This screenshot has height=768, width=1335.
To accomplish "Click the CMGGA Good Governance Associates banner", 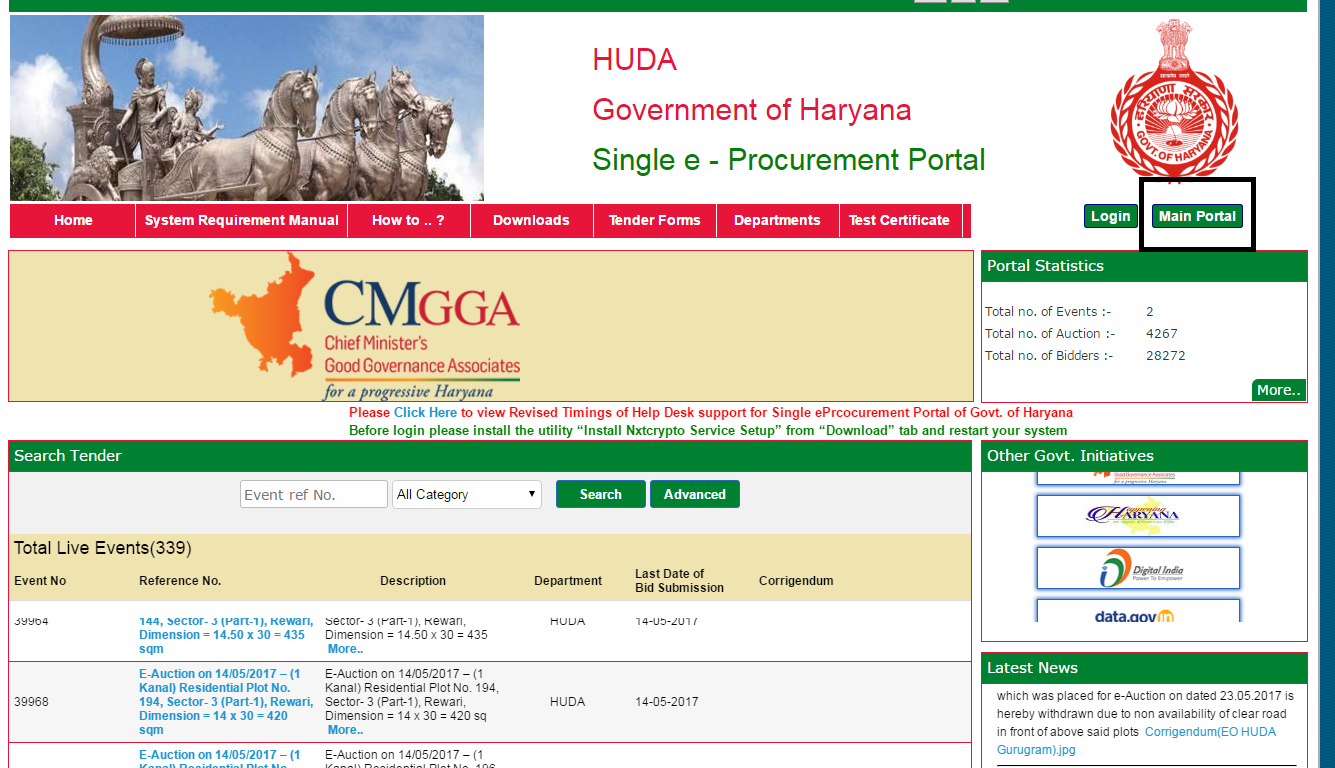I will [x=491, y=326].
